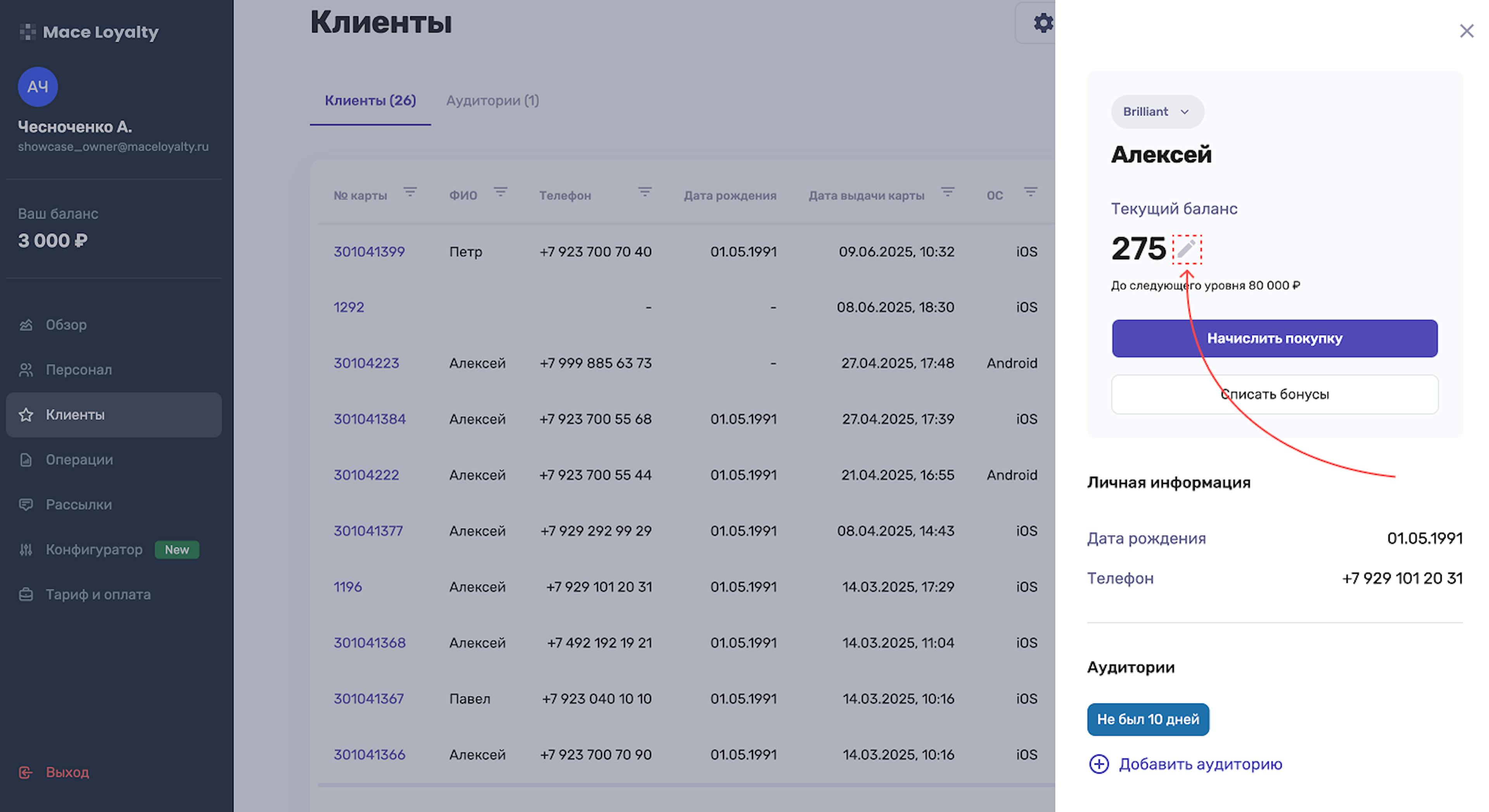Click date 08.06.2025, 18:30
The height and width of the screenshot is (812, 1489).
tap(895, 307)
